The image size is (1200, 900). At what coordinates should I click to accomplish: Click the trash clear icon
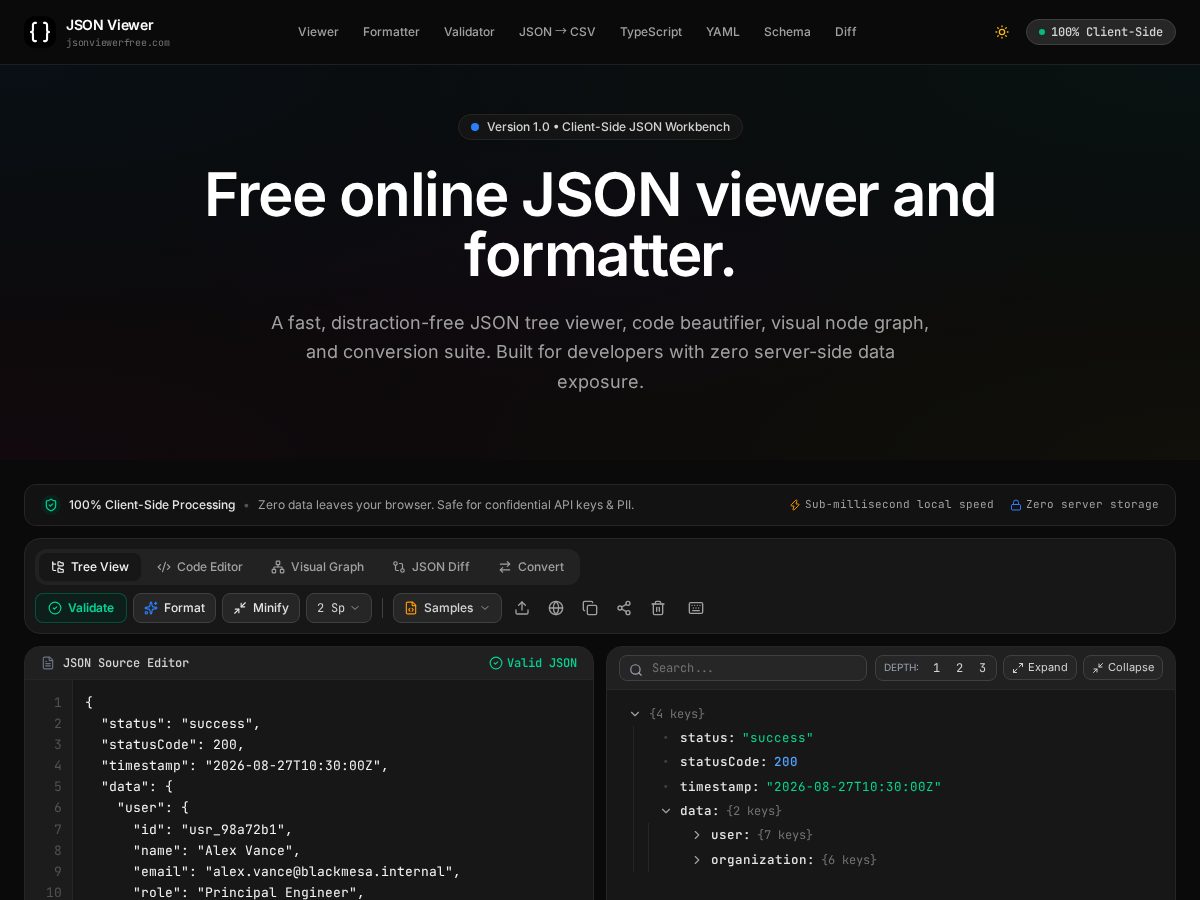click(658, 608)
